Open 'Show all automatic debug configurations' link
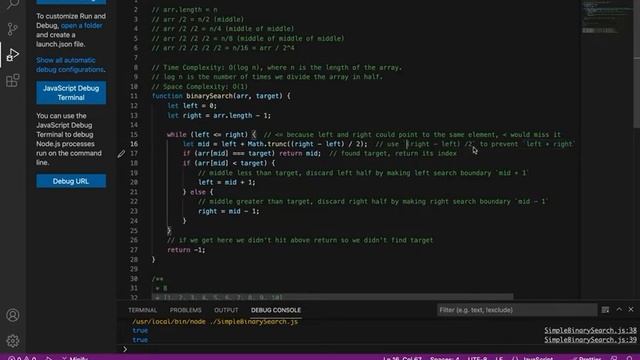The image size is (640, 360). coord(70,65)
